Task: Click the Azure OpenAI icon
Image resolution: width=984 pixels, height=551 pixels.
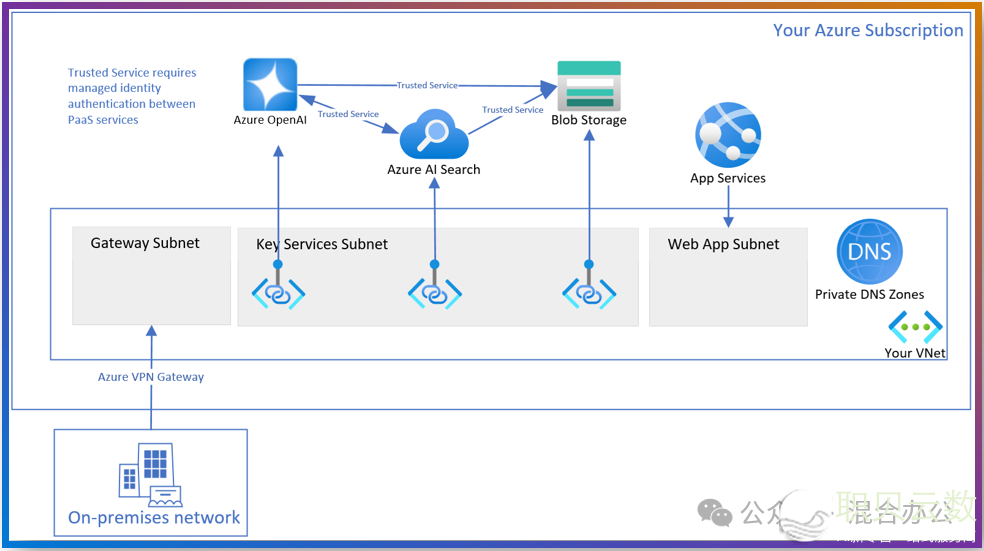Action: [x=270, y=85]
